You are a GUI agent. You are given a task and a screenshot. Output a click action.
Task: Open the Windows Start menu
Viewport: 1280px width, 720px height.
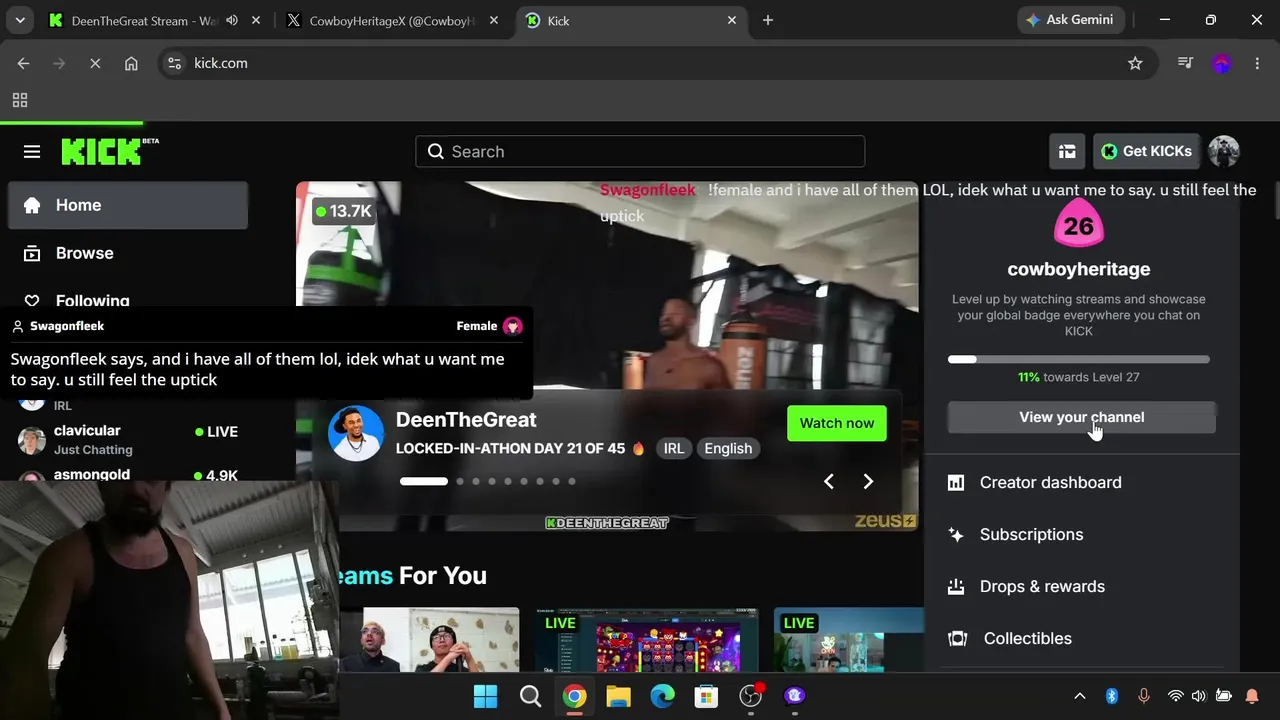click(485, 696)
